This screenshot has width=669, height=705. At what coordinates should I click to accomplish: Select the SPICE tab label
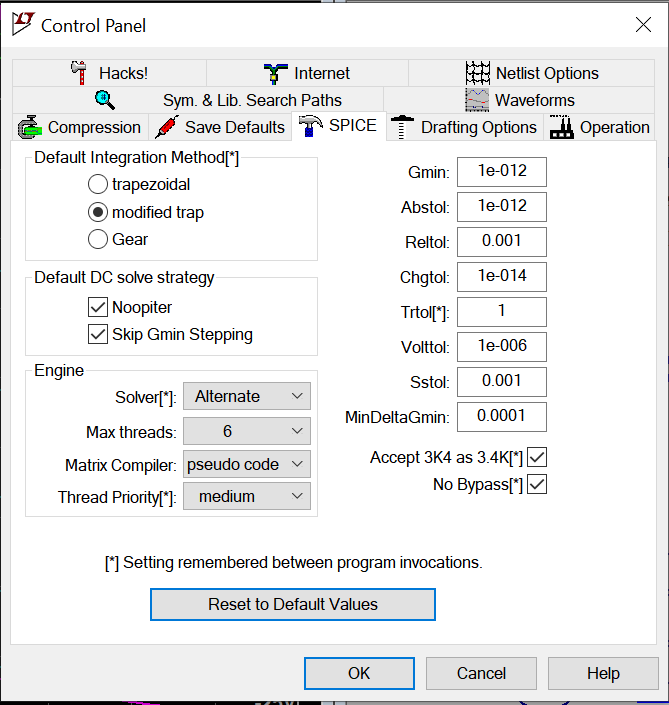point(352,125)
